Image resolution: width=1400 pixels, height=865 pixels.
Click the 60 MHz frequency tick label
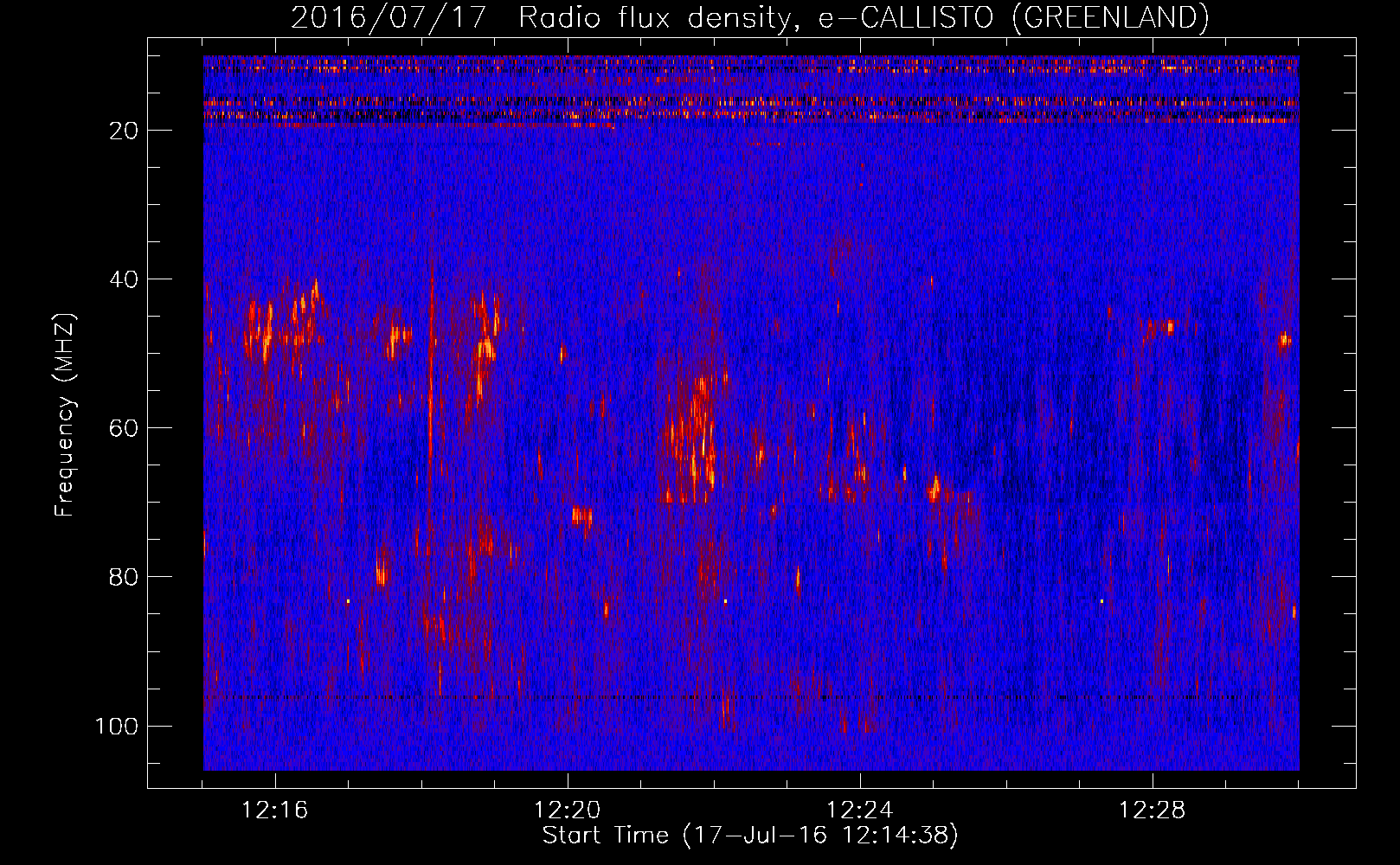click(x=124, y=428)
